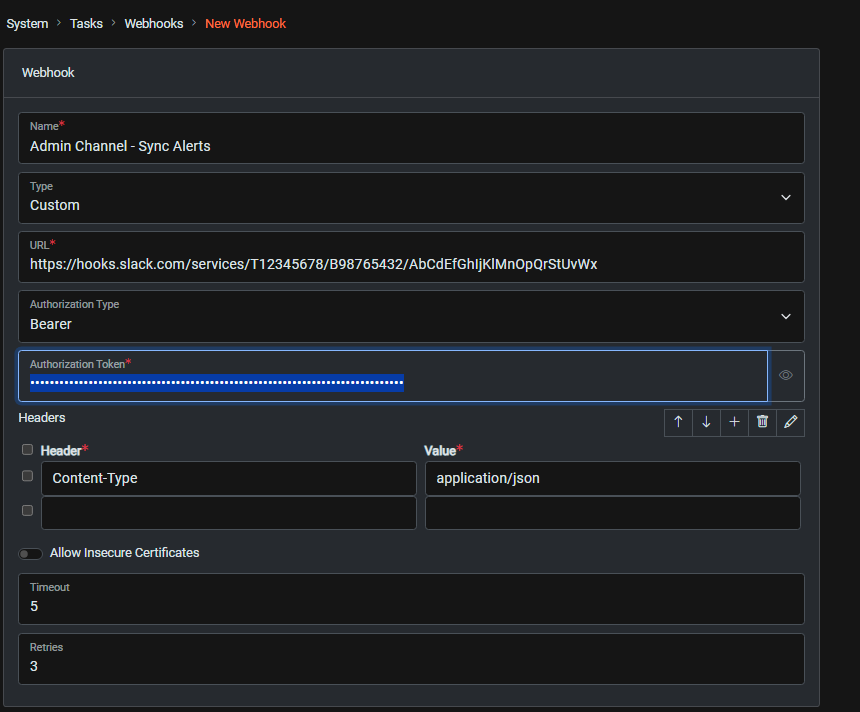The image size is (860, 712).
Task: Check the select-all headers checkbox
Action: point(27,449)
